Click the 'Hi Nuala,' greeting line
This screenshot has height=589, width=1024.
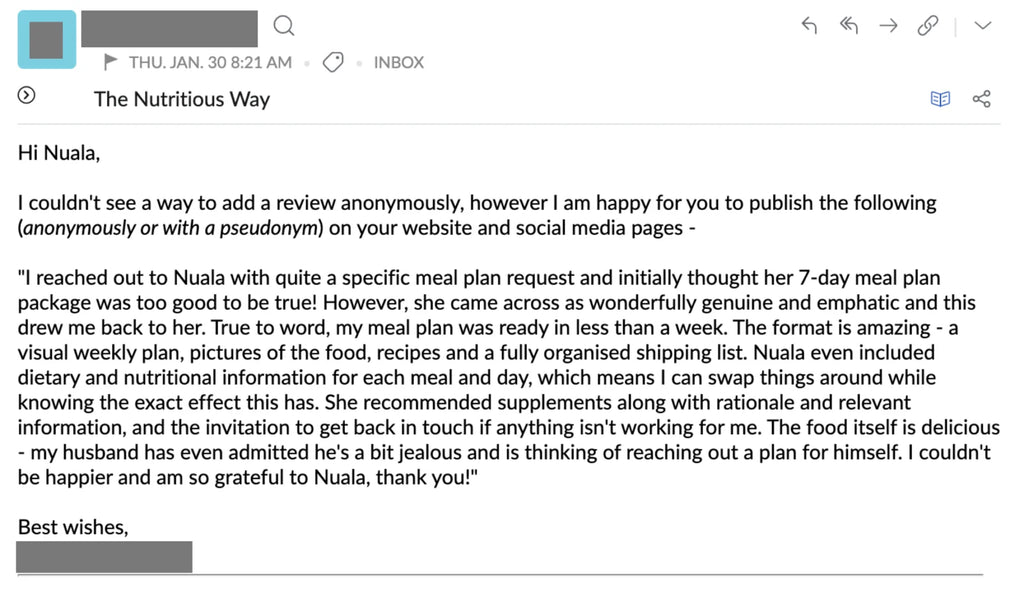[x=59, y=153]
